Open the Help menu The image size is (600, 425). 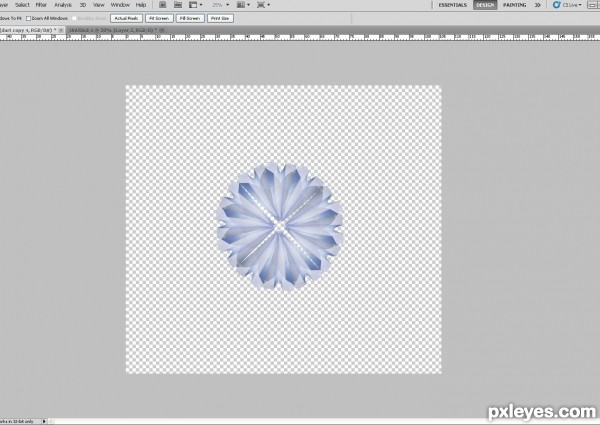(x=141, y=5)
